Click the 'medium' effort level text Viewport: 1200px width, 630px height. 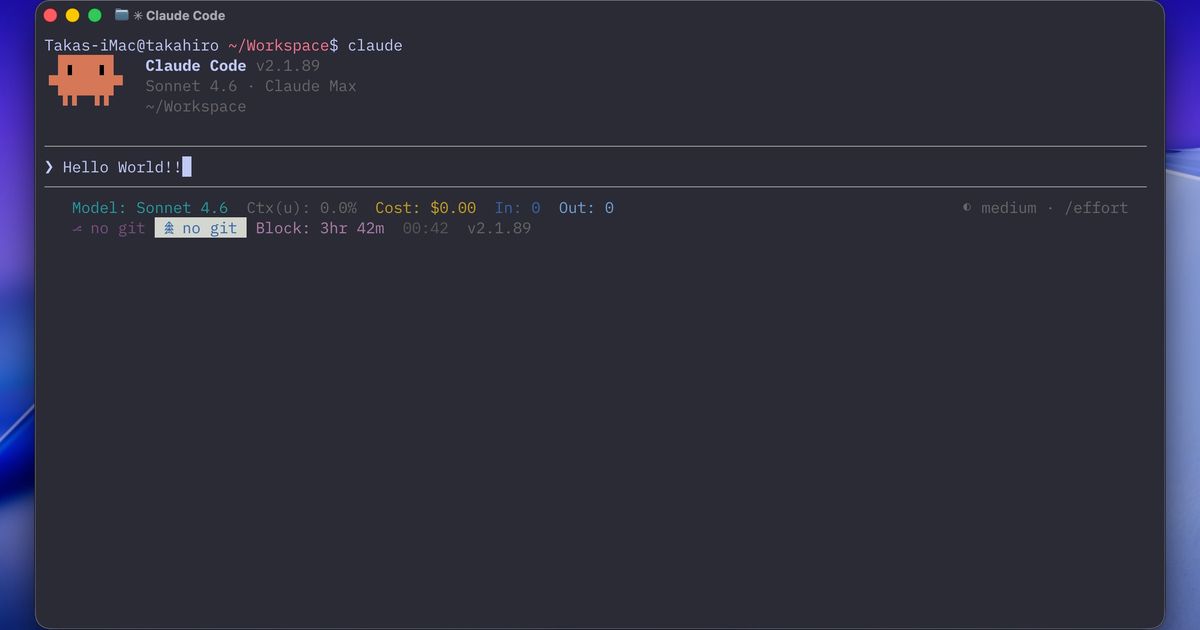tap(1008, 208)
